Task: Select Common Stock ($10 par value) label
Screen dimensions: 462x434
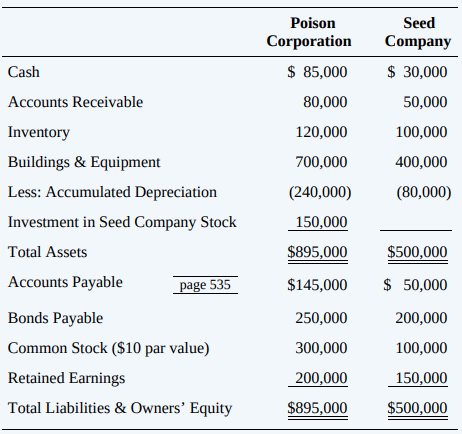Action: (x=109, y=348)
